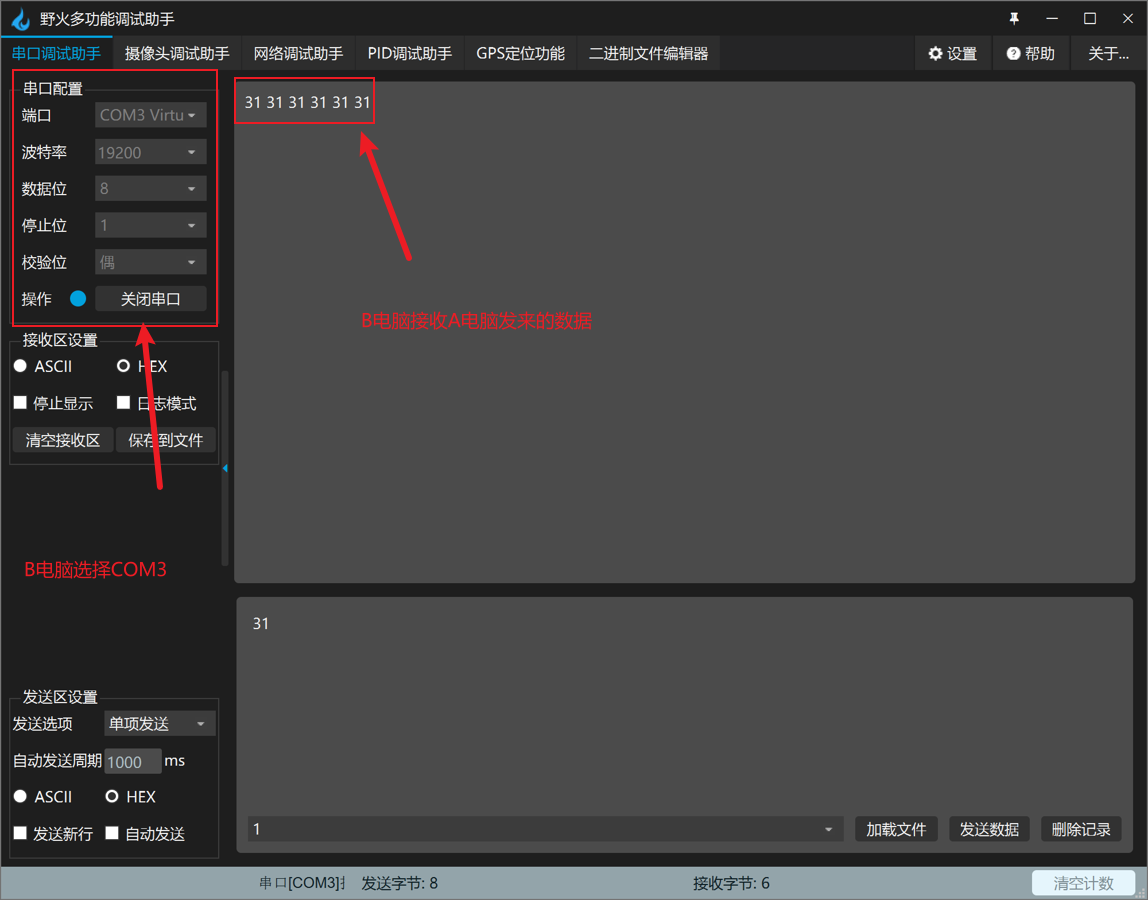Image resolution: width=1148 pixels, height=900 pixels.
Task: Click the gear icon in 设置
Action: (935, 53)
